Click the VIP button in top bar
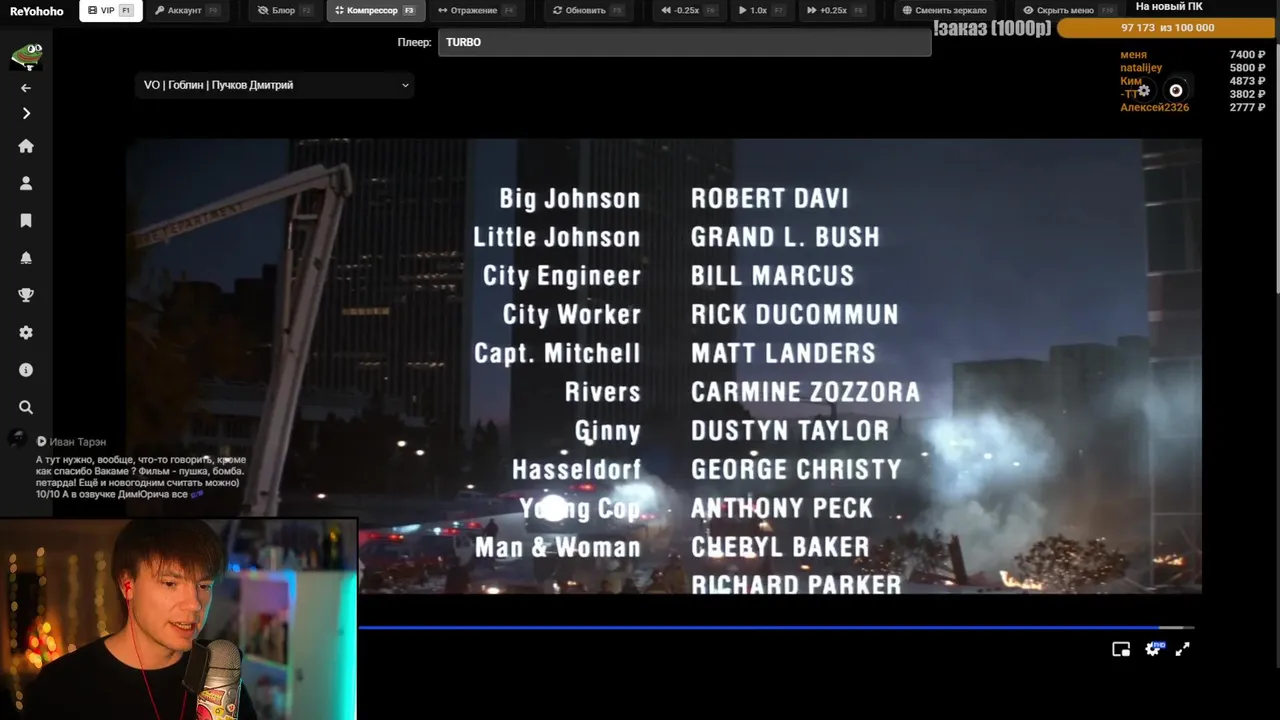 pyautogui.click(x=110, y=10)
